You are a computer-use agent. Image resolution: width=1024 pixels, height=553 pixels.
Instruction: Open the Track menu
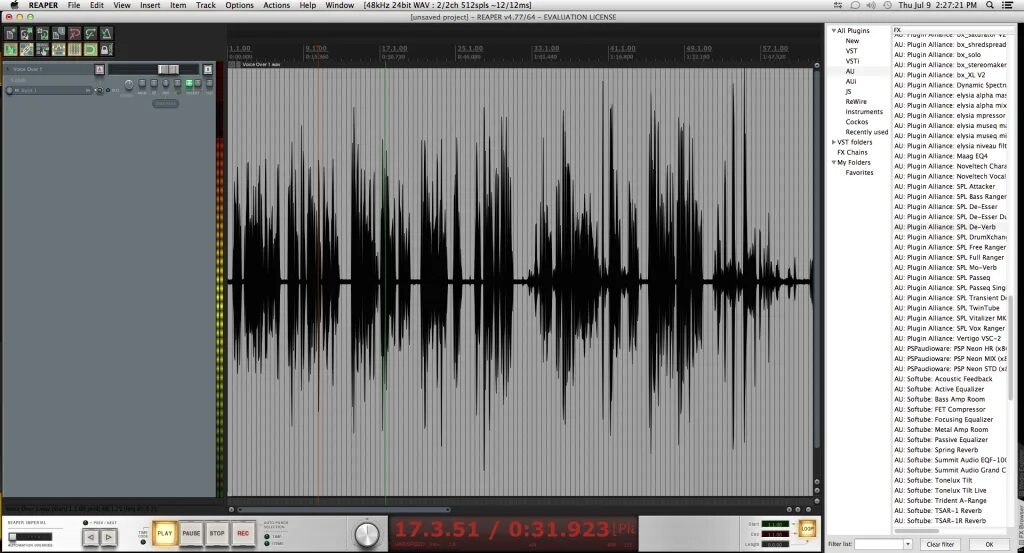(x=206, y=5)
